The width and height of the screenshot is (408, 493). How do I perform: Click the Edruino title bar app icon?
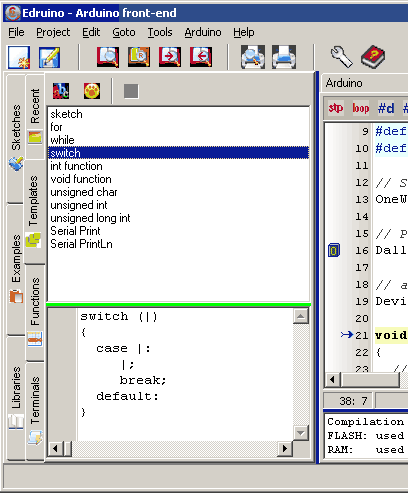point(13,13)
